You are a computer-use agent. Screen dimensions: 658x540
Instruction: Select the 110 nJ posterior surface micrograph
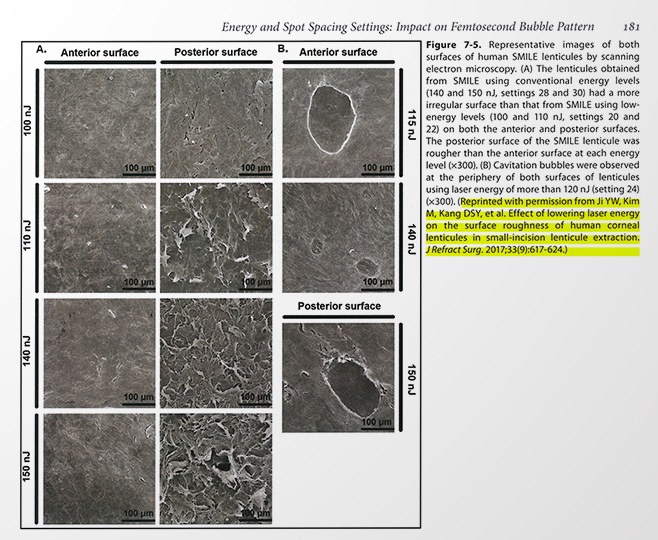[x=212, y=236]
